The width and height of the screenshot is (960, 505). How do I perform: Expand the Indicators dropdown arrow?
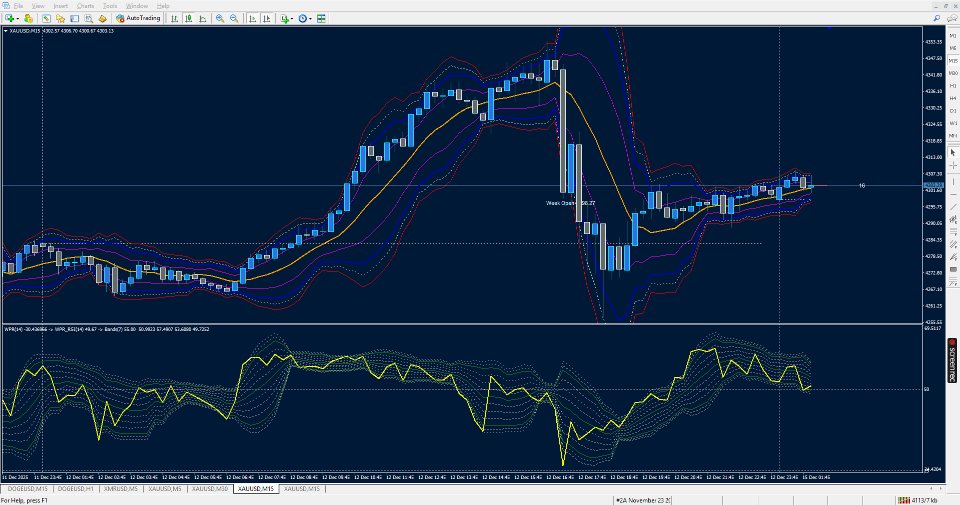[x=292, y=18]
